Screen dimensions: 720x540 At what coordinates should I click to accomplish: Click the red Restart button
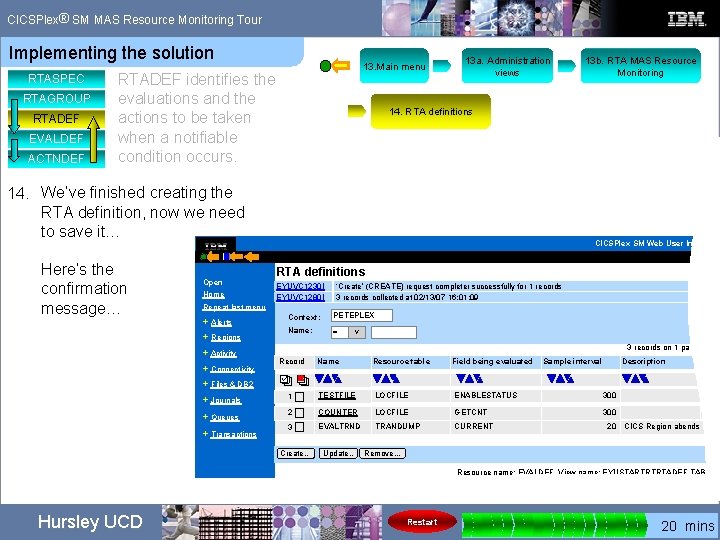pos(422,522)
